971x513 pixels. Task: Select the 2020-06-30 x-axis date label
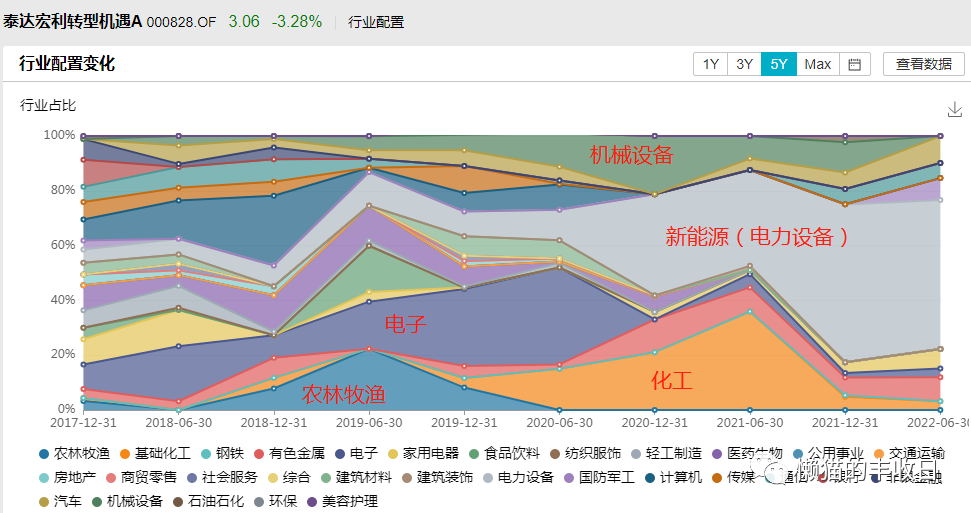(x=560, y=423)
